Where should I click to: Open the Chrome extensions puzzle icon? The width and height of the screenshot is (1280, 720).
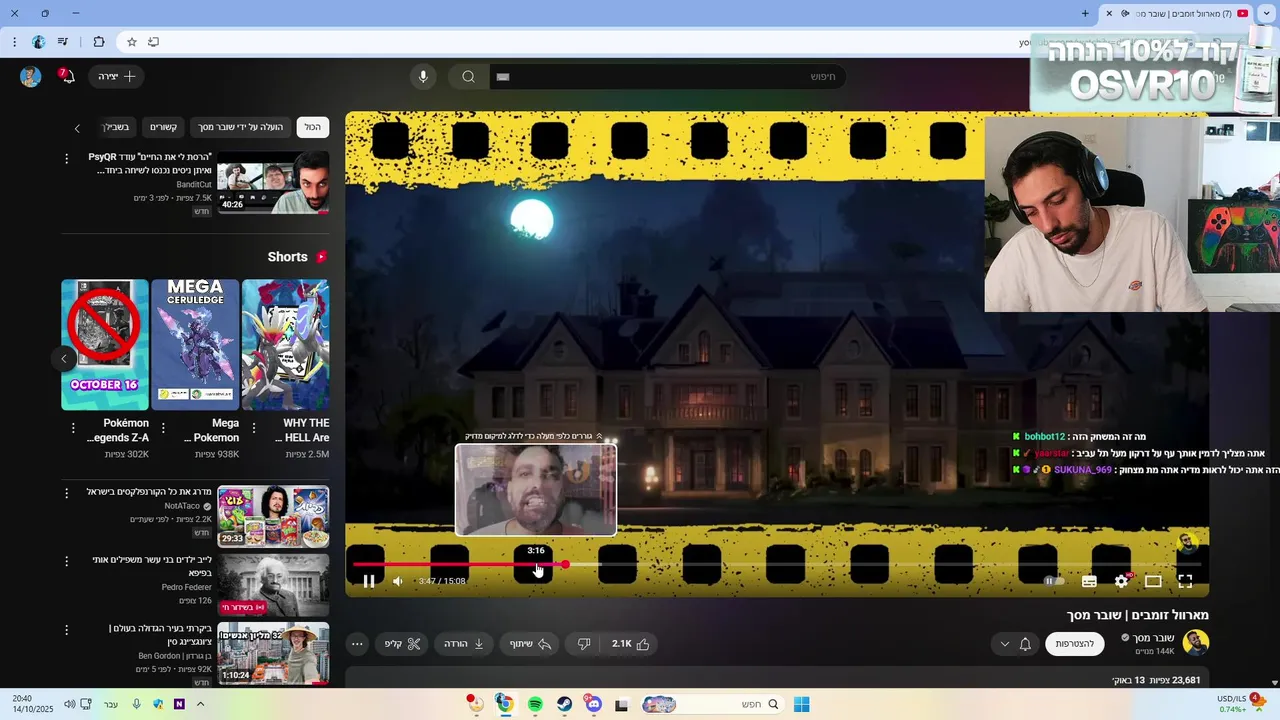click(x=98, y=42)
